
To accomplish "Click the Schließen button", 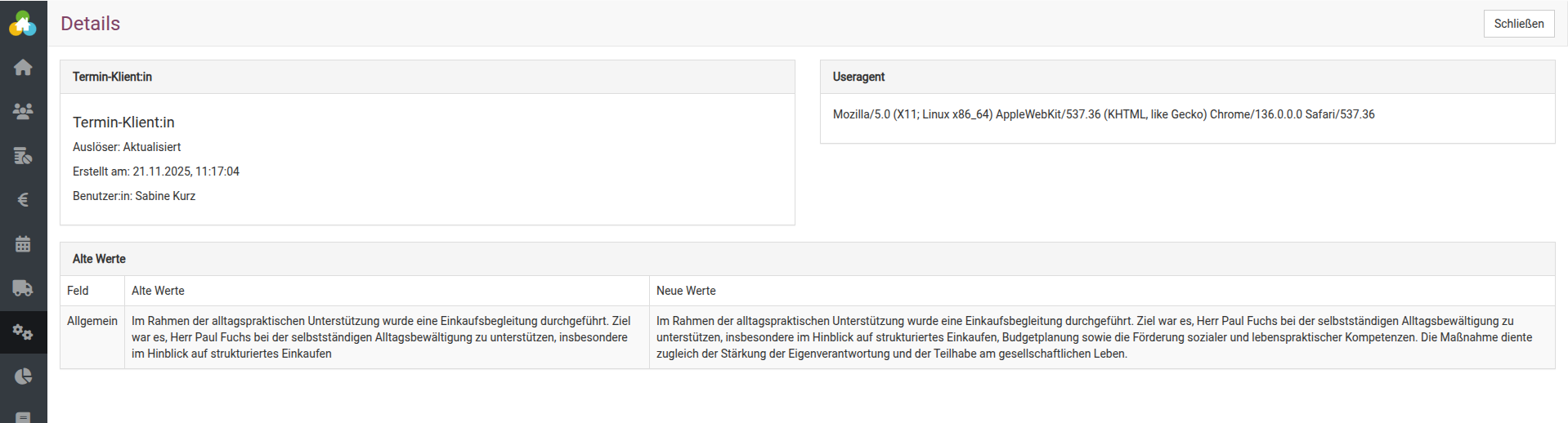I will click(1518, 24).
